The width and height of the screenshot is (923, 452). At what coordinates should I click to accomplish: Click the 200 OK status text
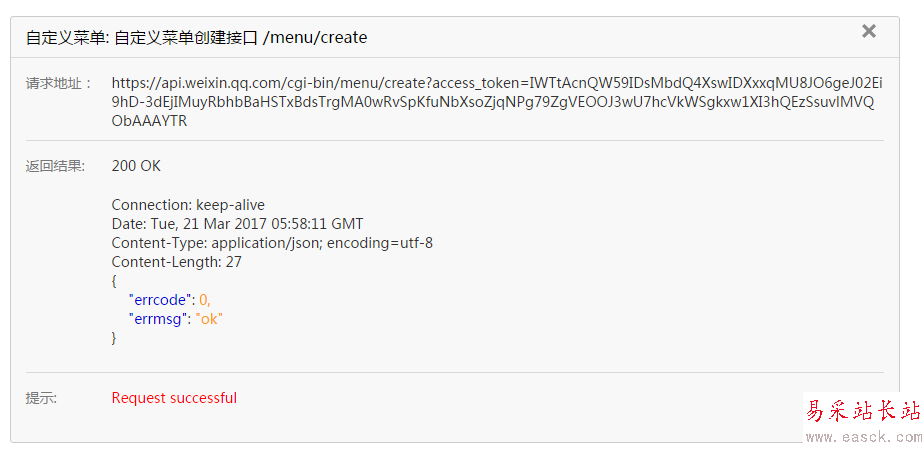[136, 166]
